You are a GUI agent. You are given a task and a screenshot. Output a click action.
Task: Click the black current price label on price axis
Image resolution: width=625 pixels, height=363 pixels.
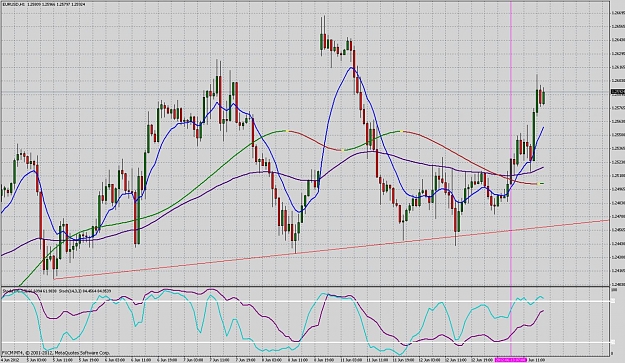point(617,92)
